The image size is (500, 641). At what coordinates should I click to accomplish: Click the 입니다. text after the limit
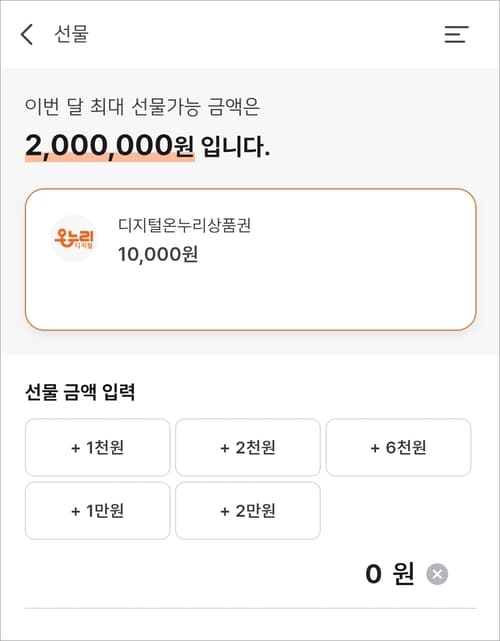235,146
